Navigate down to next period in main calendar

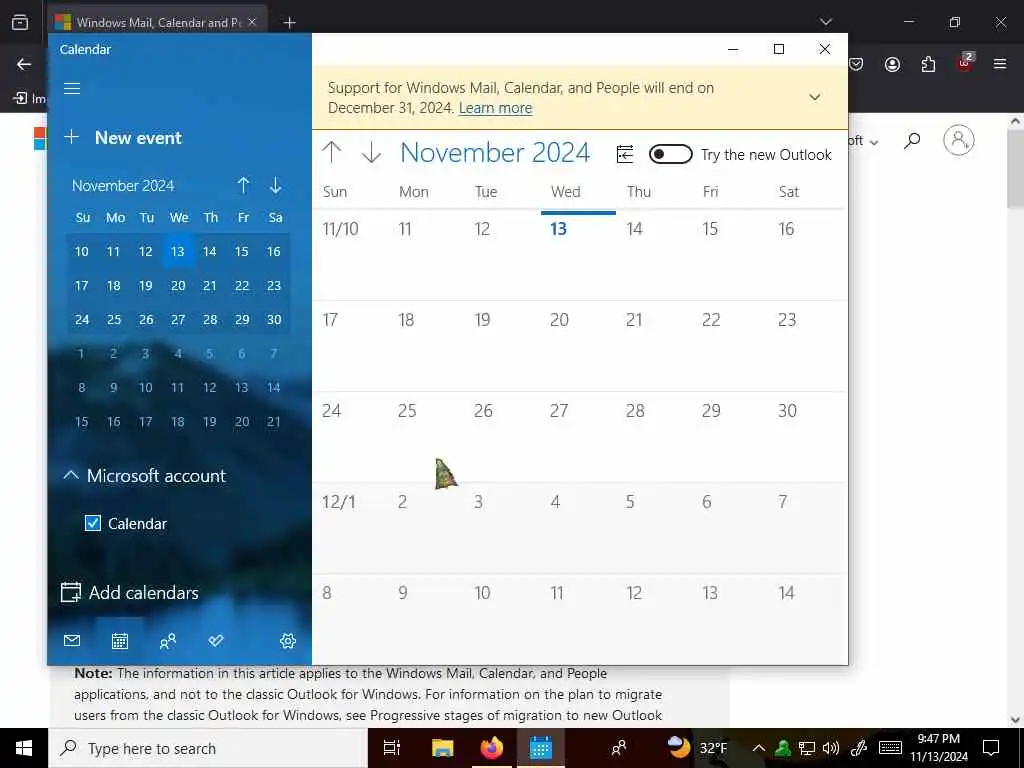coord(371,153)
